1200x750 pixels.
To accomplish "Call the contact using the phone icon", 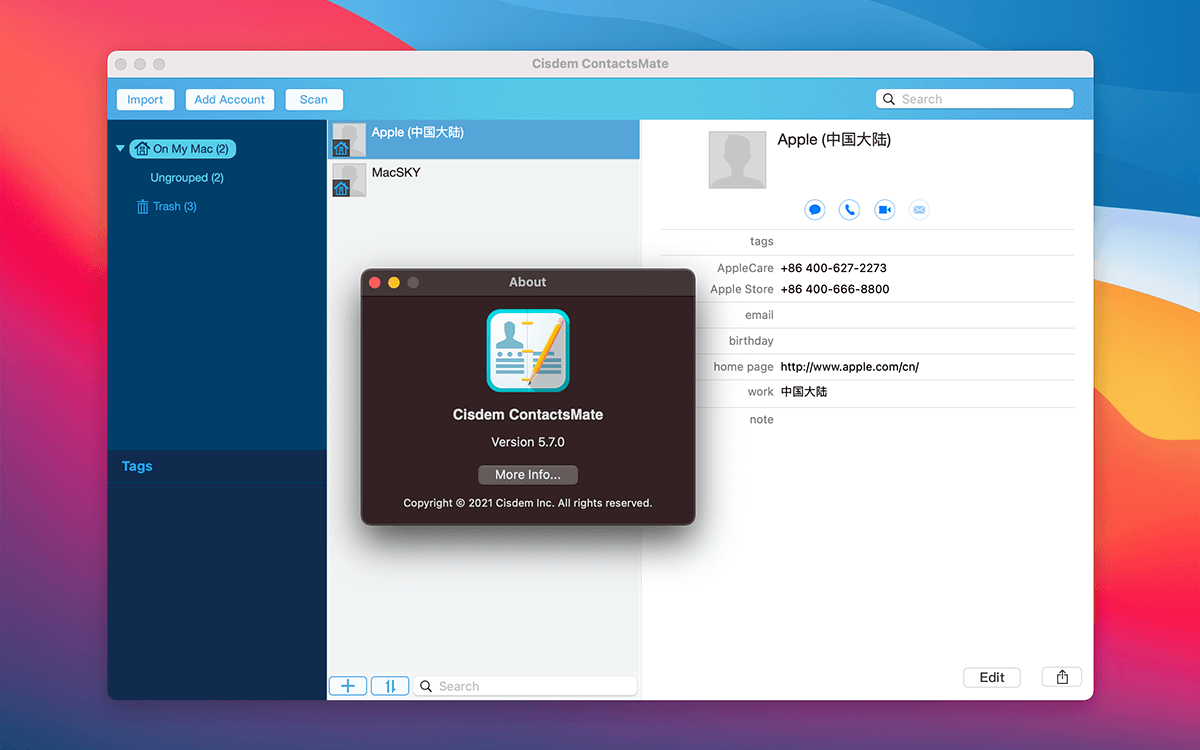I will click(849, 210).
